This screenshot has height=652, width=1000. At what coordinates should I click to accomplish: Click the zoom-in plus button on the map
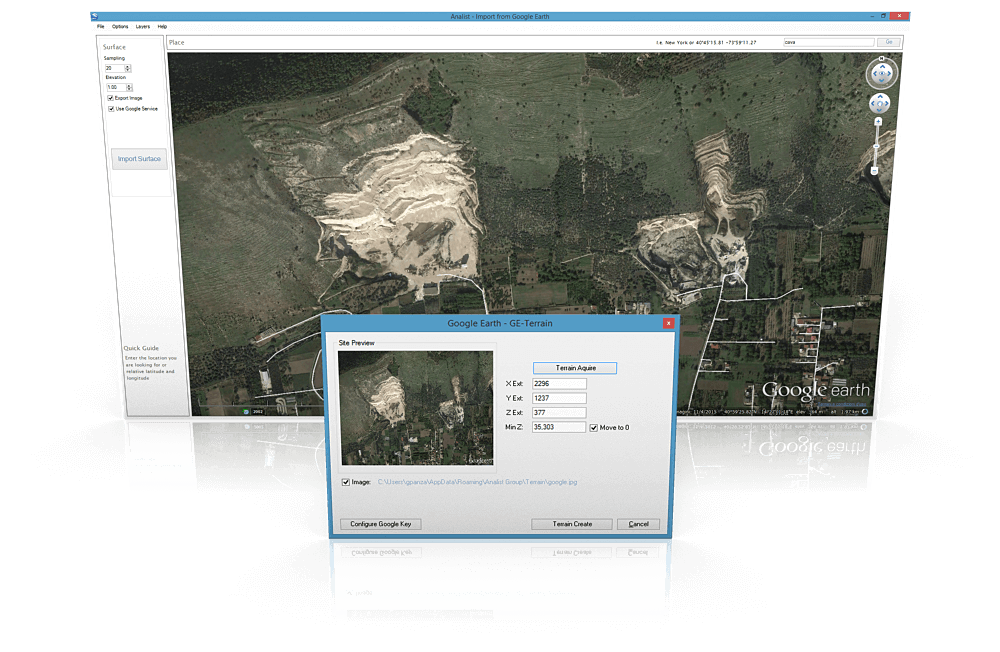[x=878, y=121]
